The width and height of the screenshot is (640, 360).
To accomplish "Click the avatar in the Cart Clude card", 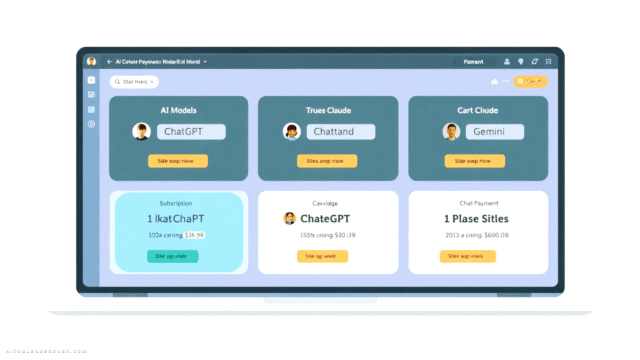I will tap(451, 131).
